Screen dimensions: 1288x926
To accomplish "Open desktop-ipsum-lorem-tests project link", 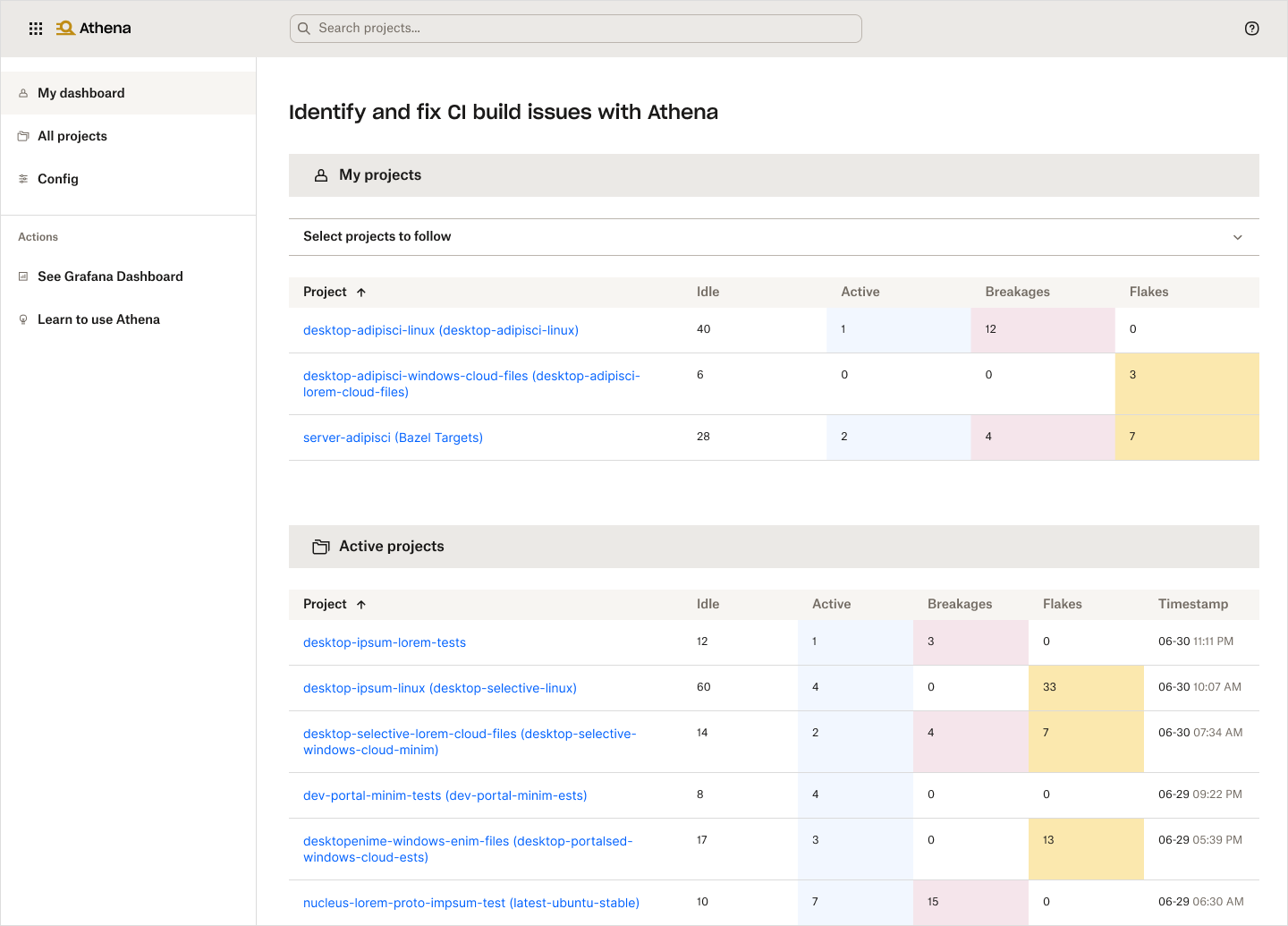I will pyautogui.click(x=384, y=642).
